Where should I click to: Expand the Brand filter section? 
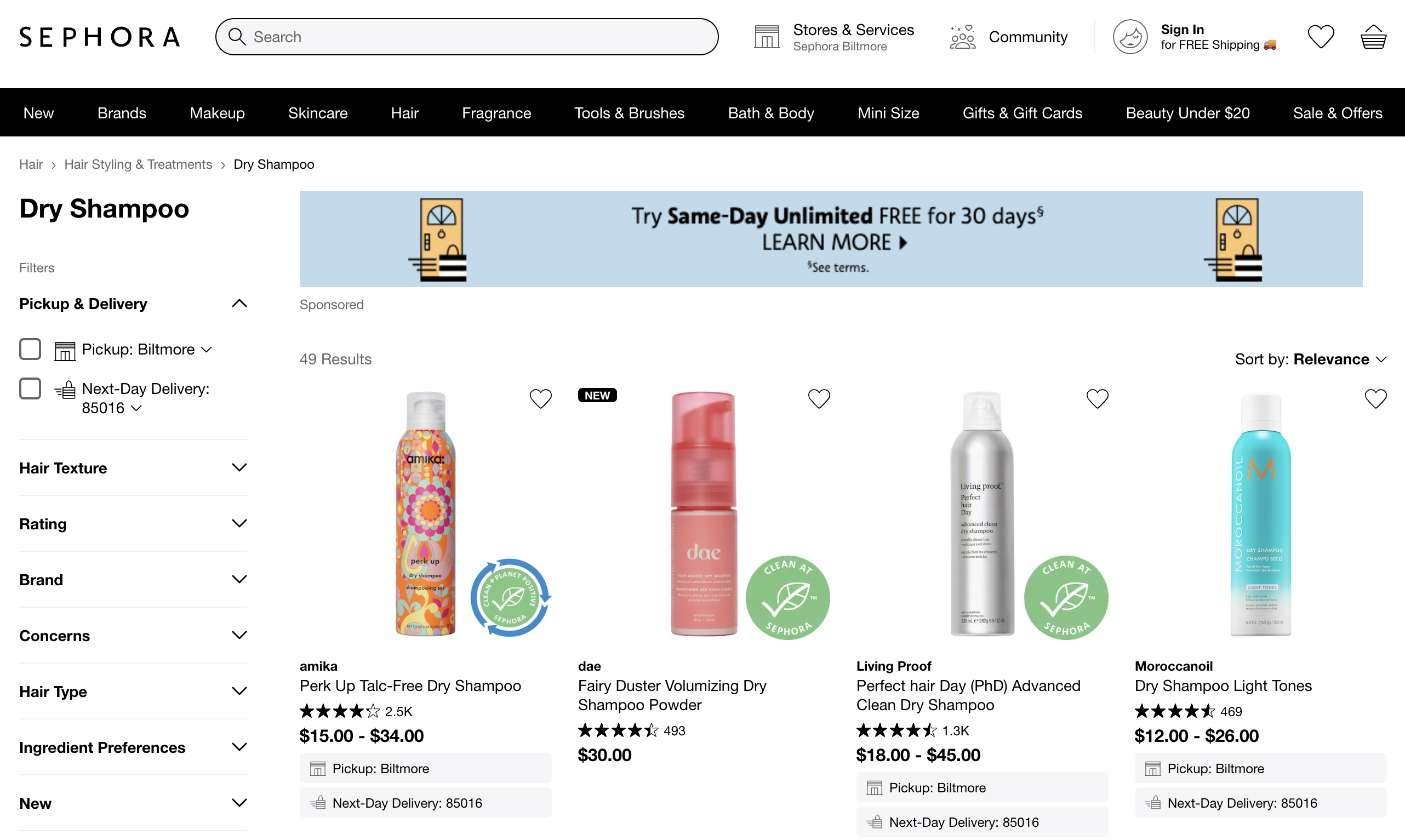point(133,580)
